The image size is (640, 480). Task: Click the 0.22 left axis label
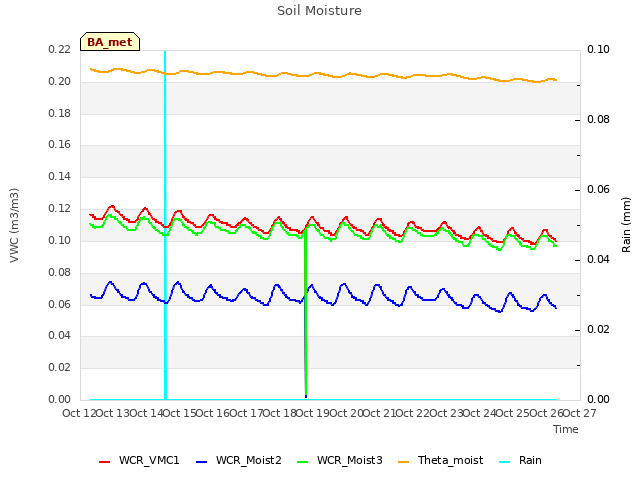[60, 50]
